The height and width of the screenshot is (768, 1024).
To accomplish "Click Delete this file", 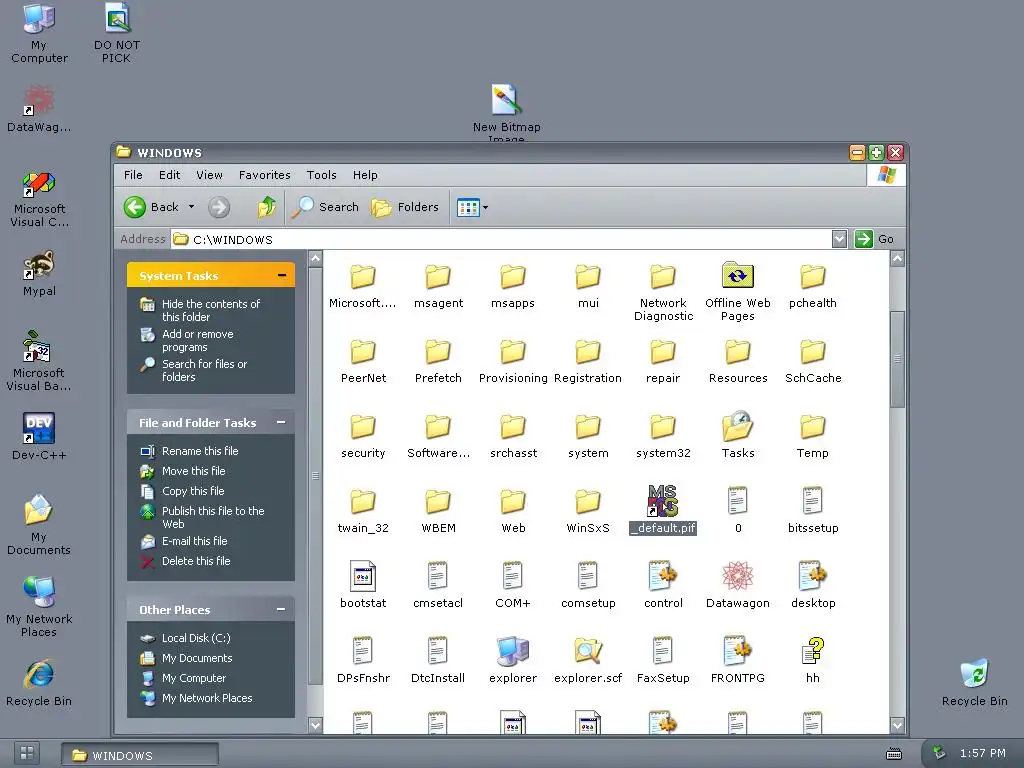I will 196,561.
